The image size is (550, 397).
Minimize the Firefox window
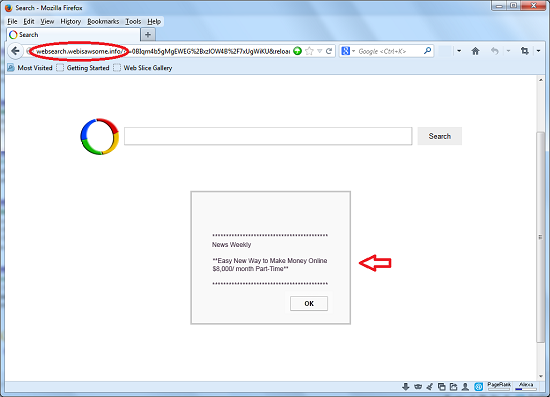pyautogui.click(x=500, y=6)
